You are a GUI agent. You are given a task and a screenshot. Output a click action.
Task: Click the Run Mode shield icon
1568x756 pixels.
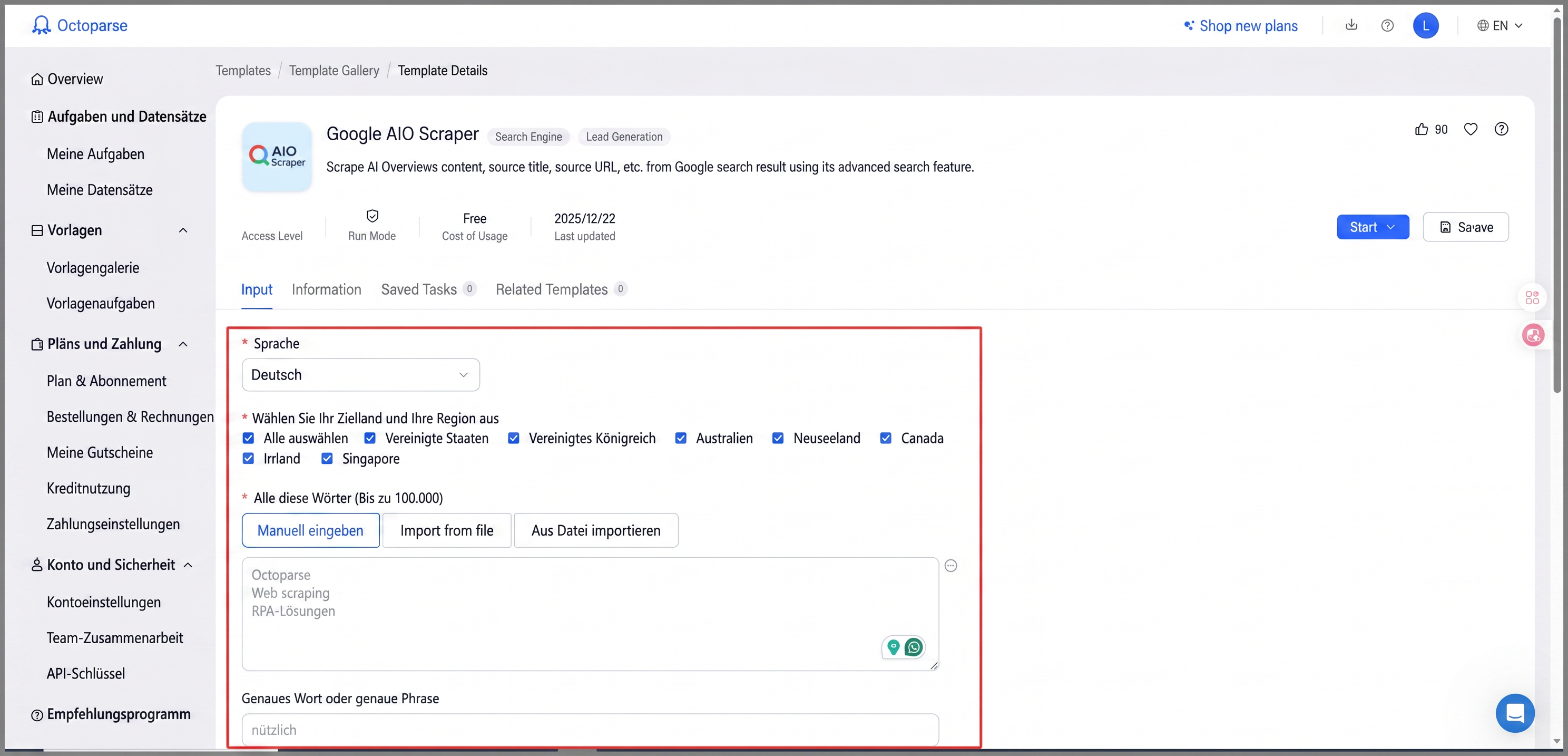pos(372,216)
